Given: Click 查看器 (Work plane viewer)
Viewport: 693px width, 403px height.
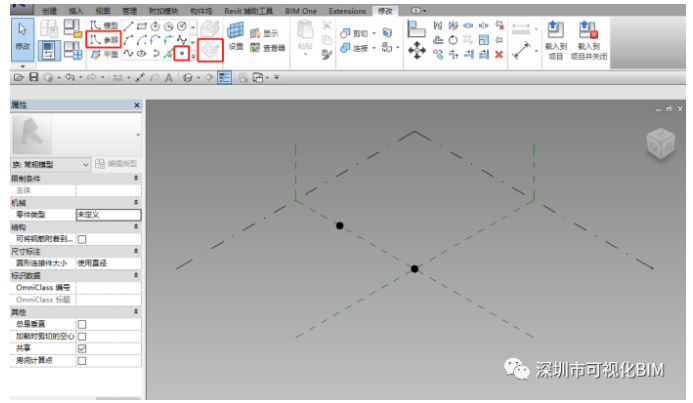Looking at the screenshot, I should 267,48.
